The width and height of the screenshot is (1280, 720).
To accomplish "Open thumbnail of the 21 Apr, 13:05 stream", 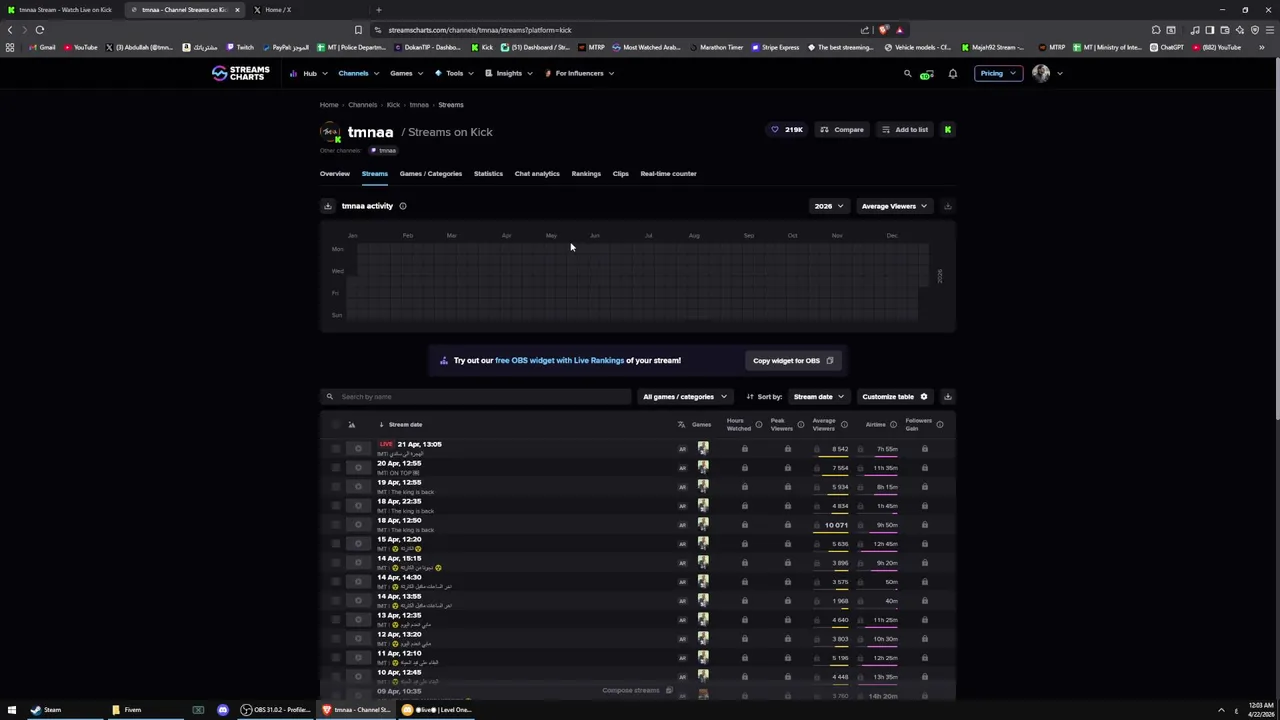I will pos(358,449).
